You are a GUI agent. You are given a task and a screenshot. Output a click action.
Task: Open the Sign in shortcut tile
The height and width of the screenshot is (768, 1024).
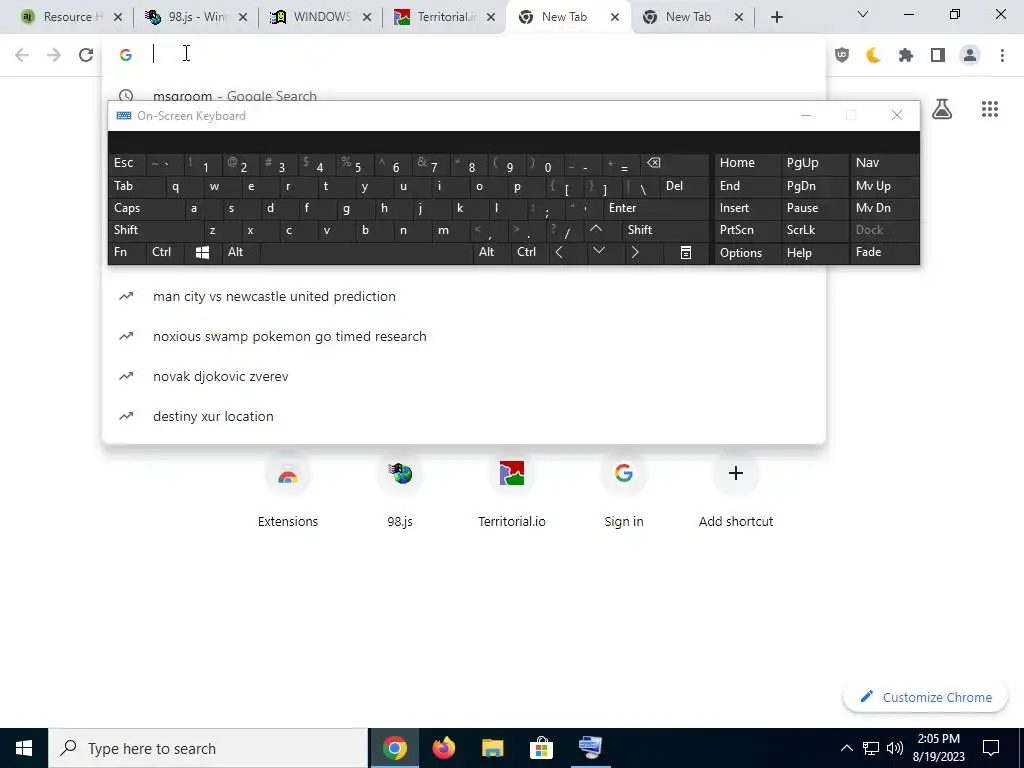[x=624, y=490]
